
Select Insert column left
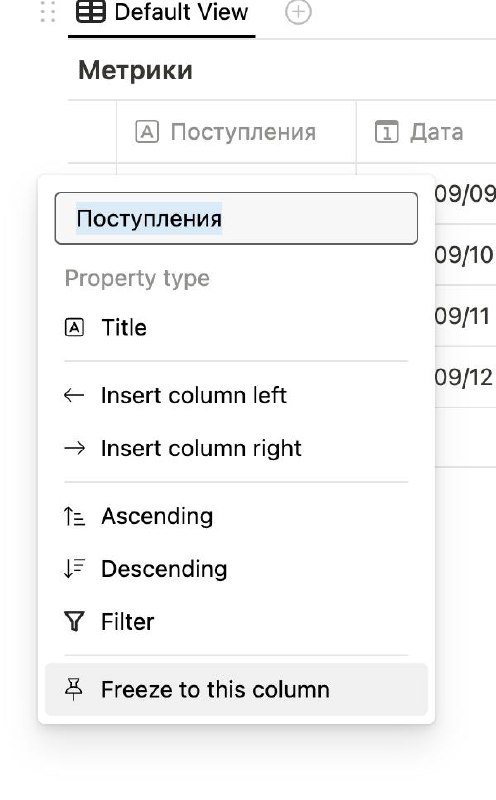click(236, 395)
